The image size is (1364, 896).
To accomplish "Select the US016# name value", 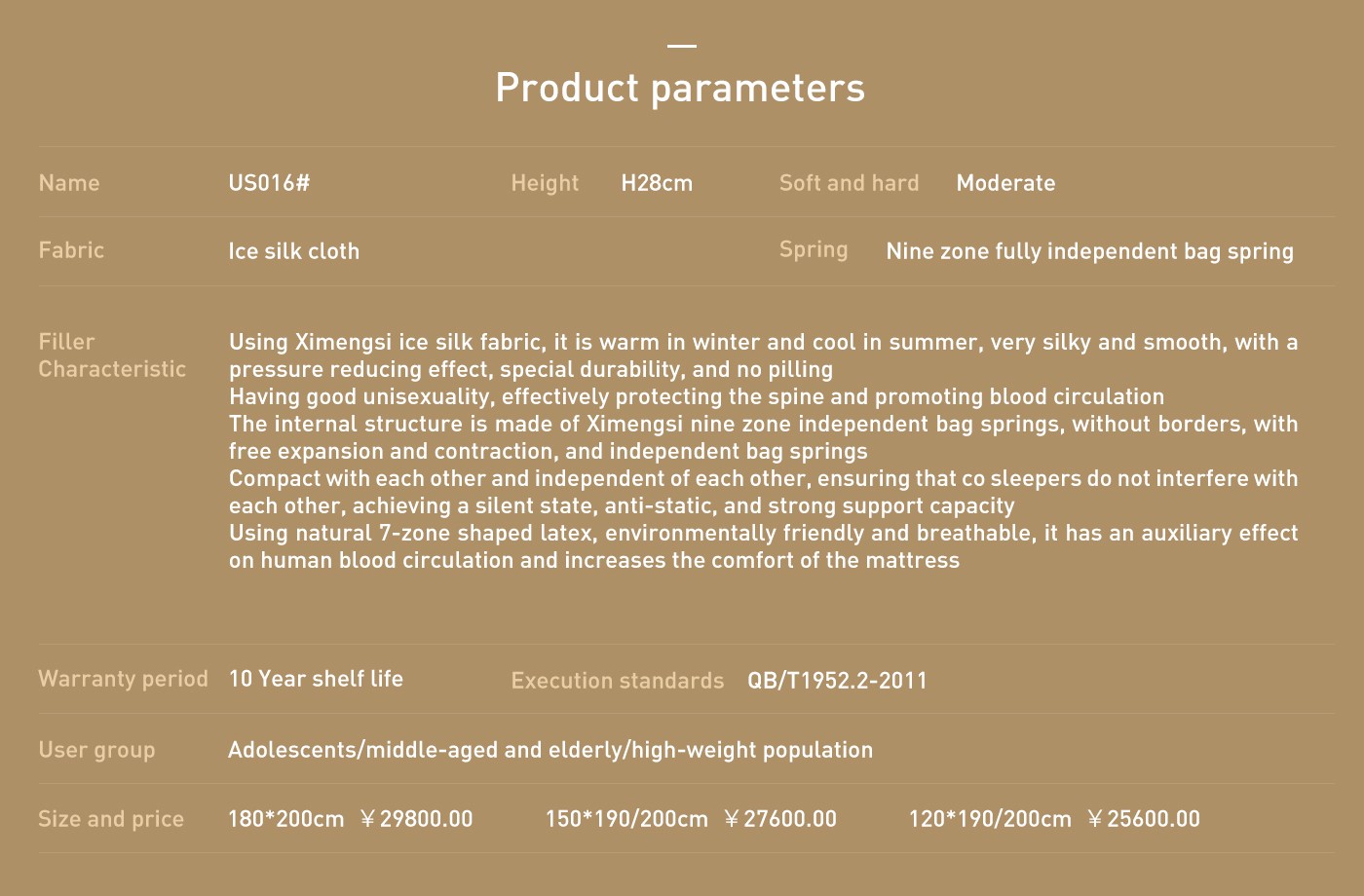I will click(269, 183).
